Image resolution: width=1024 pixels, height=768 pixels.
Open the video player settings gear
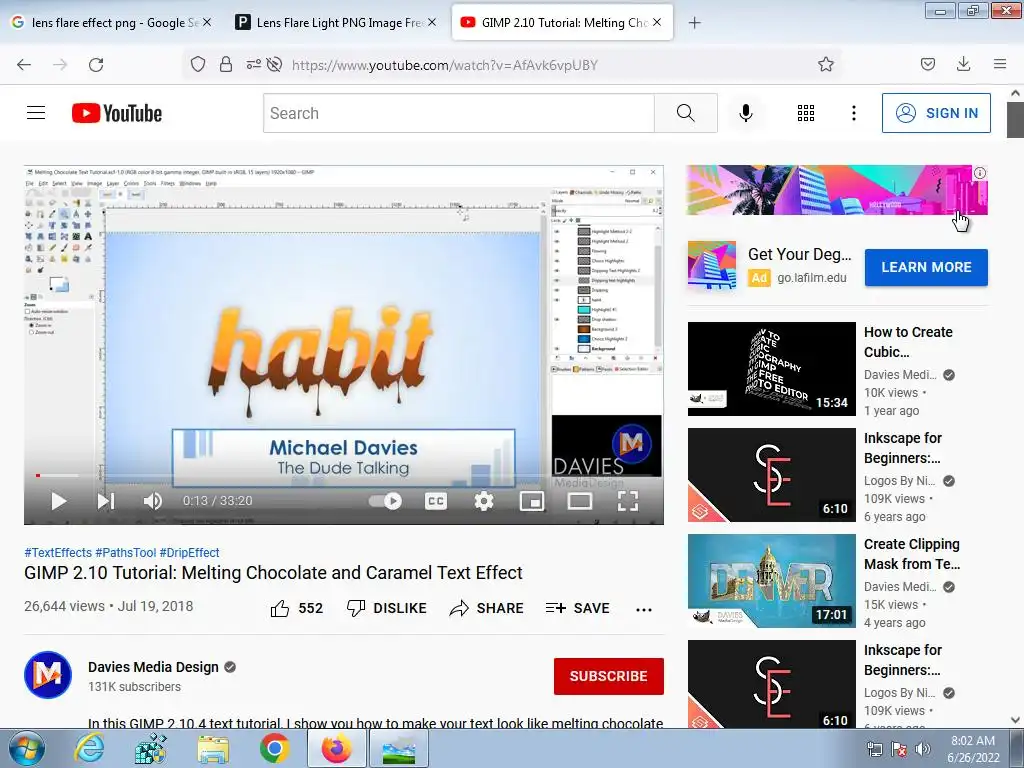(483, 501)
